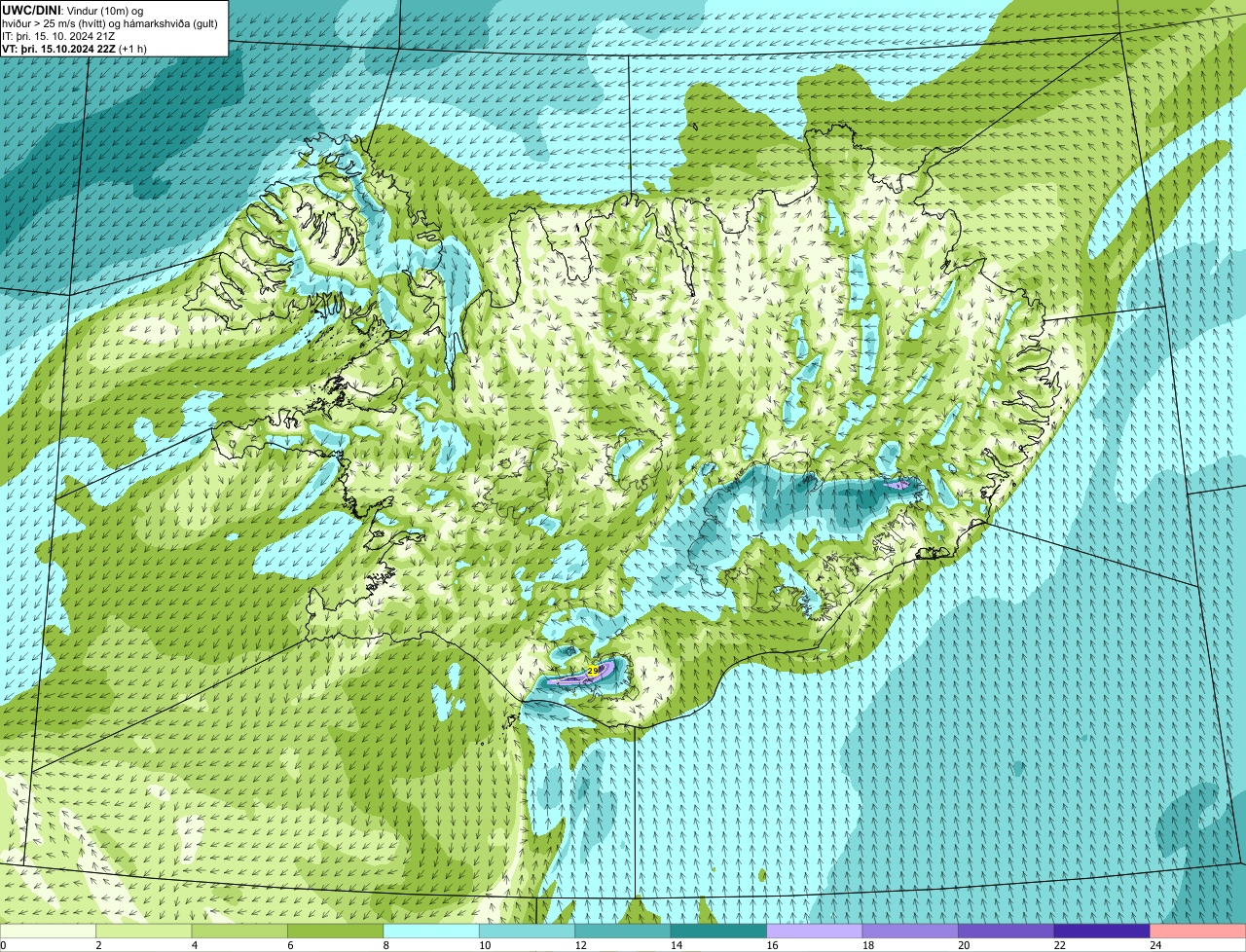Screen dimensions: 1246x952
Task: Select the 4–6 m/s medium green legend swatch
Action: 240,932
